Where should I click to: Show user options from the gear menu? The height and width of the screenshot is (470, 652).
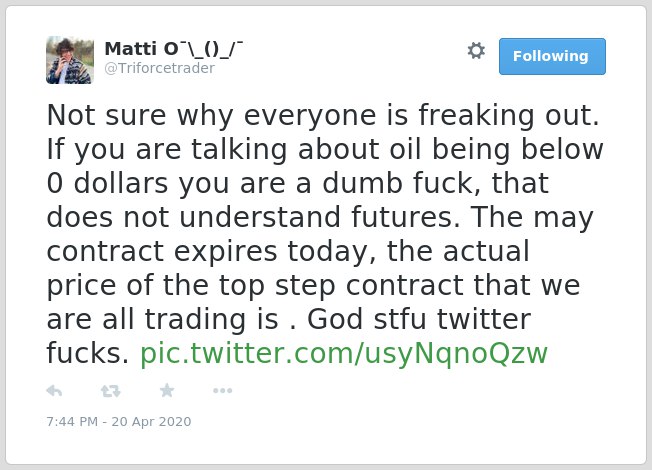click(476, 51)
